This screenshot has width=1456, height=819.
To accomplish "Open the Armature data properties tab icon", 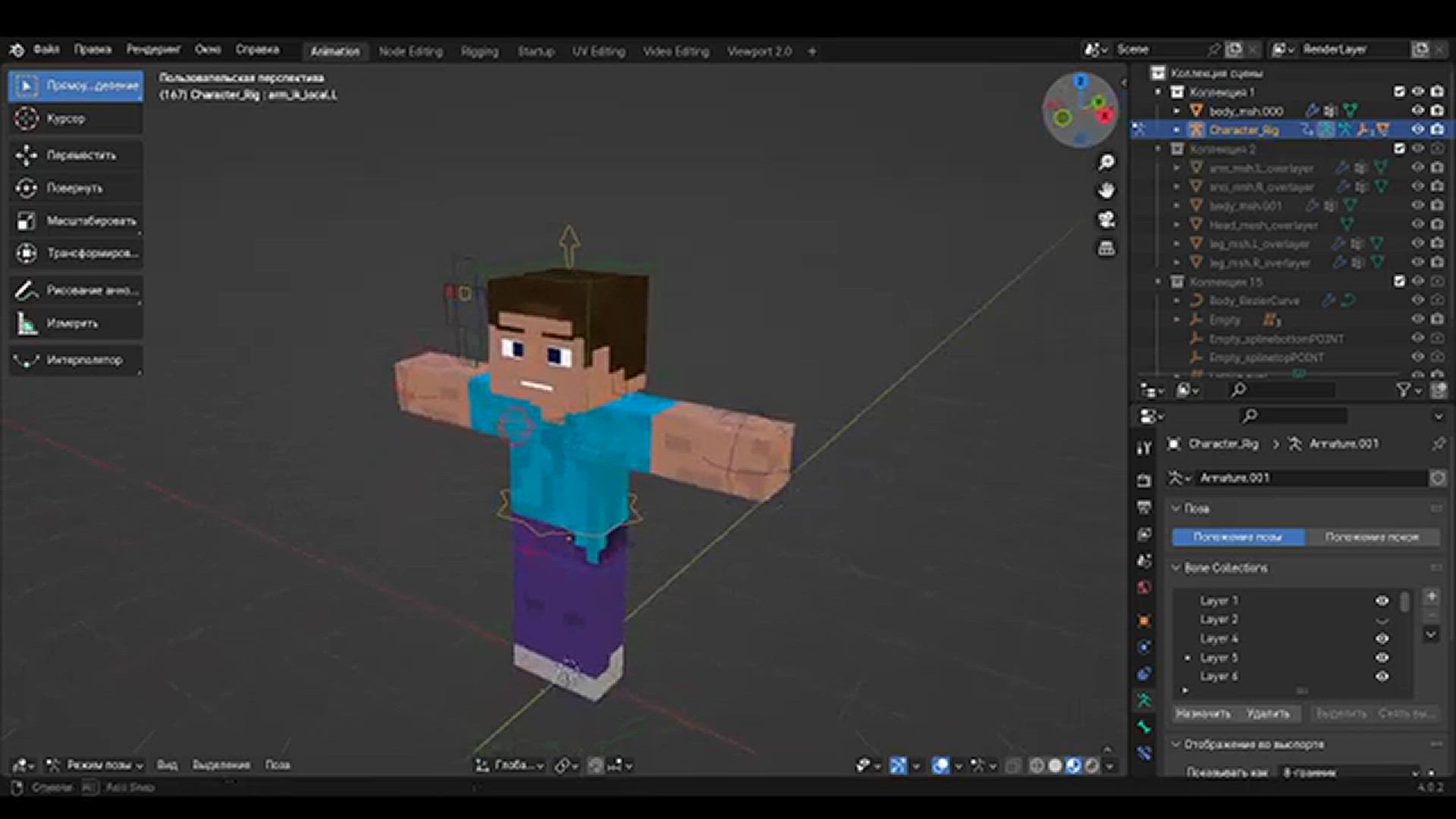I will tap(1144, 700).
